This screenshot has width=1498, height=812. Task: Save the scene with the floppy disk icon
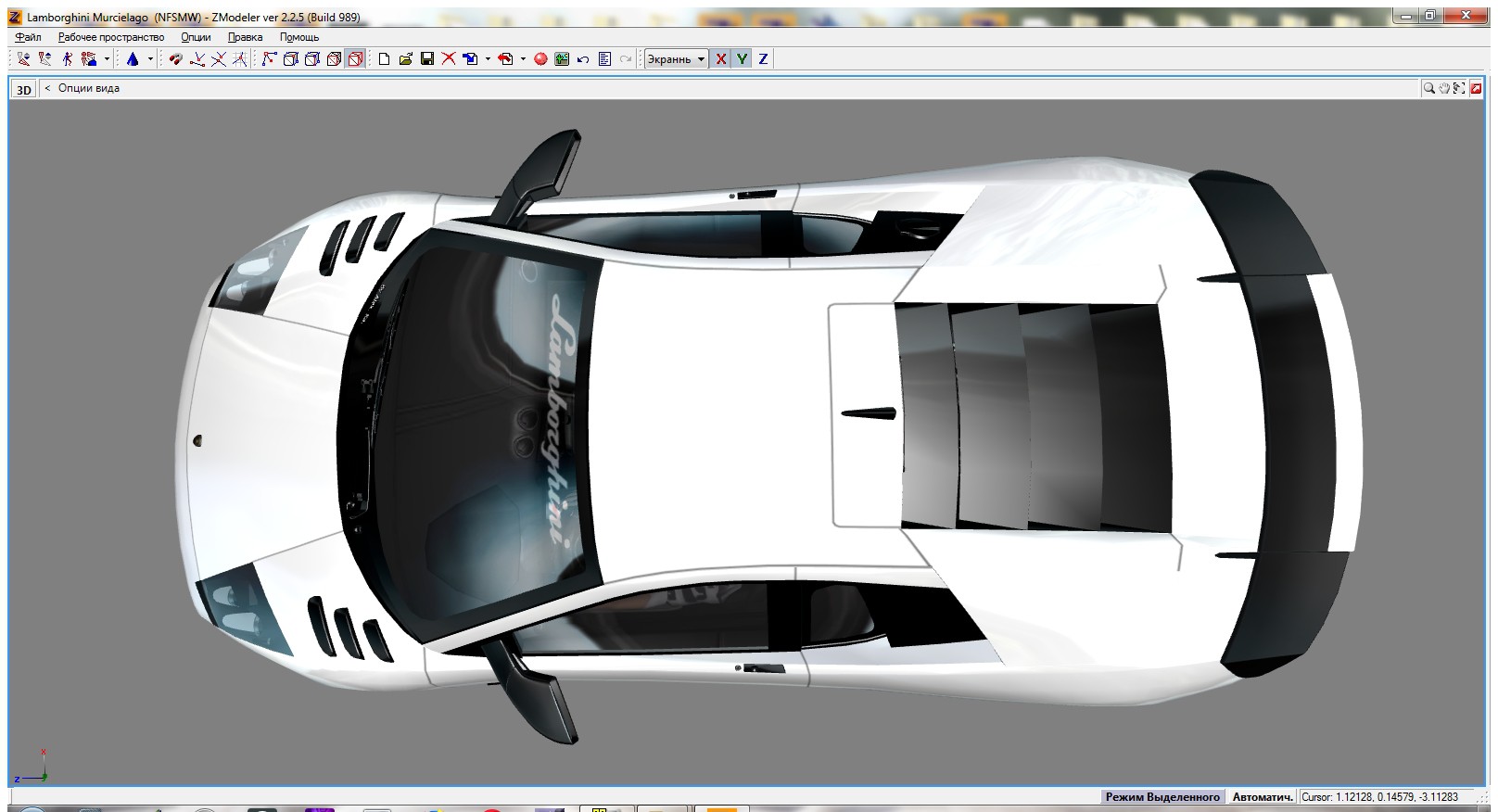tap(427, 59)
